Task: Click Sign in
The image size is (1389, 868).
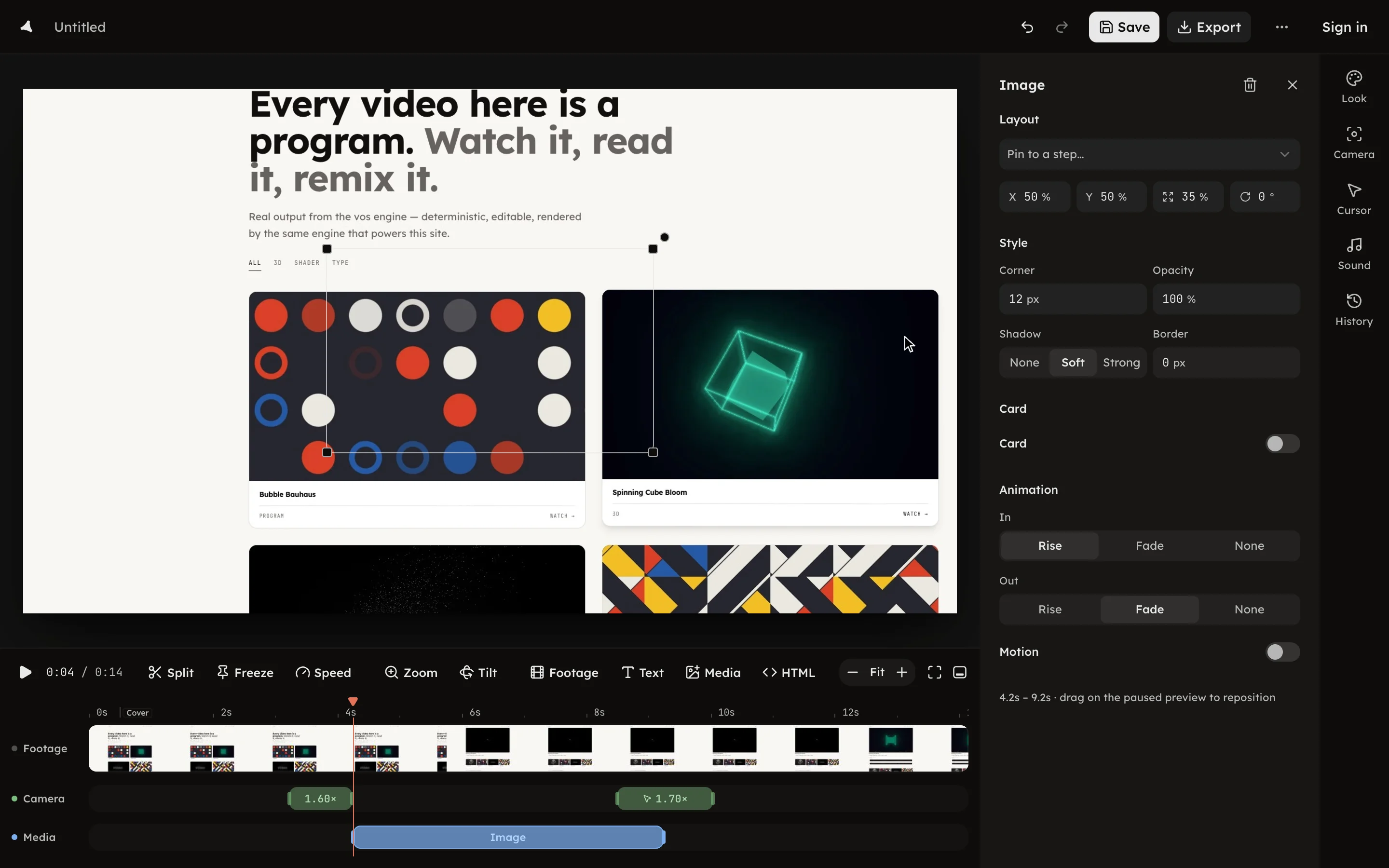Action: click(1344, 27)
